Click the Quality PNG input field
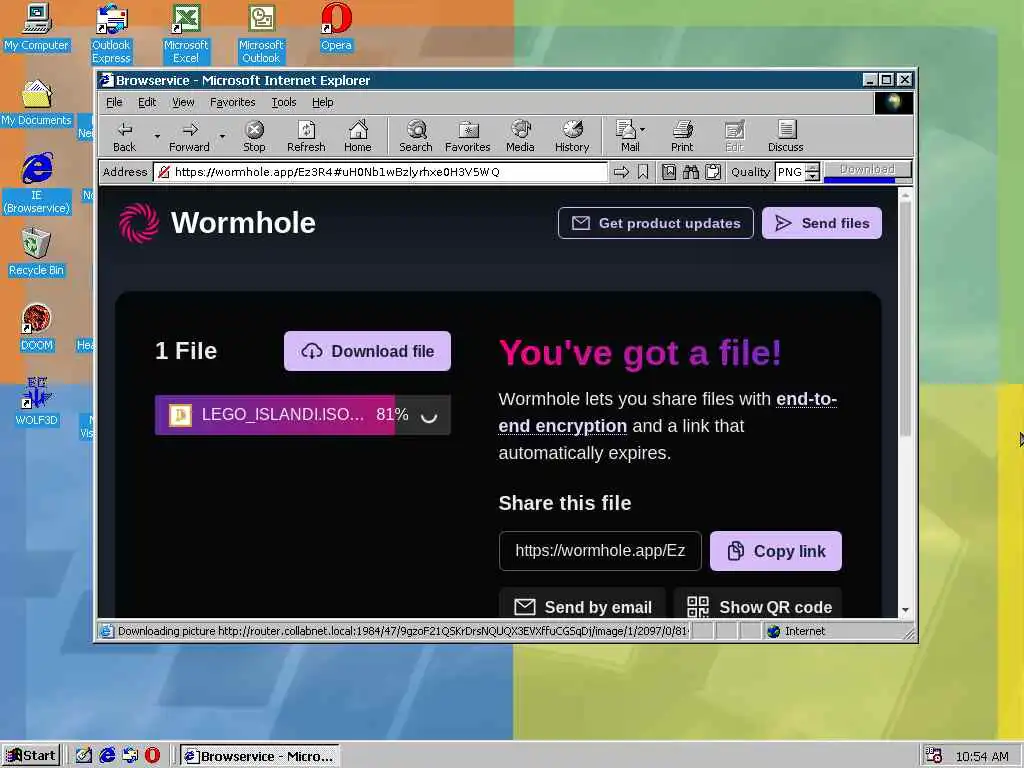The image size is (1024, 768). point(791,172)
